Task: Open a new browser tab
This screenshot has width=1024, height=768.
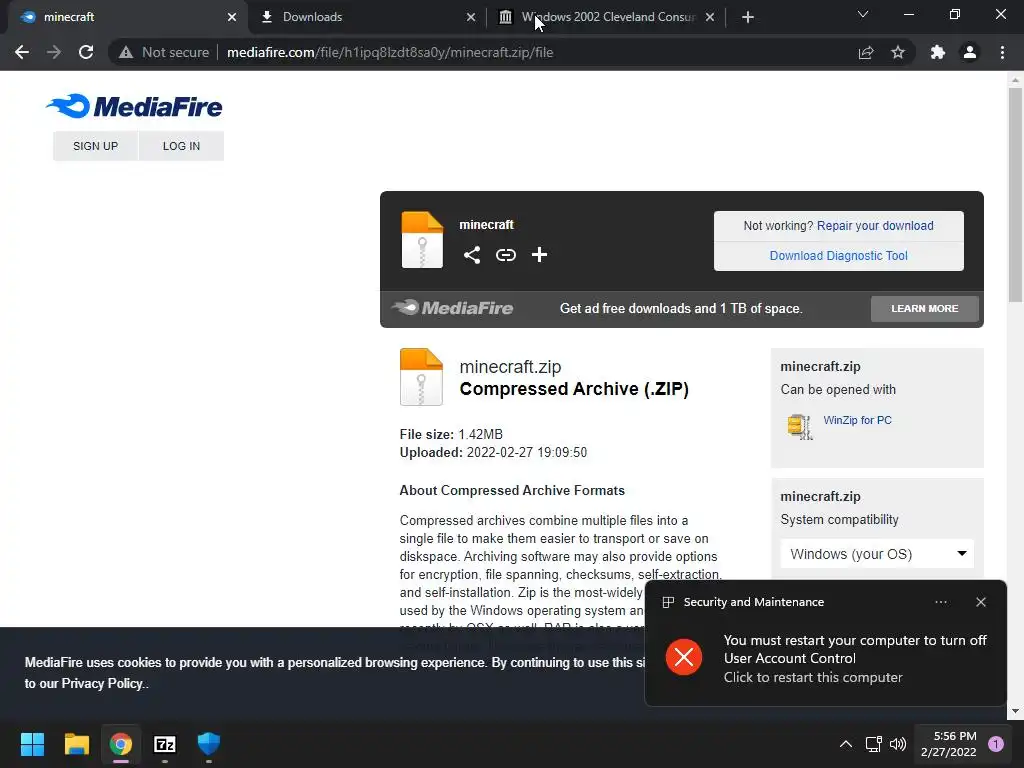Action: pyautogui.click(x=748, y=17)
